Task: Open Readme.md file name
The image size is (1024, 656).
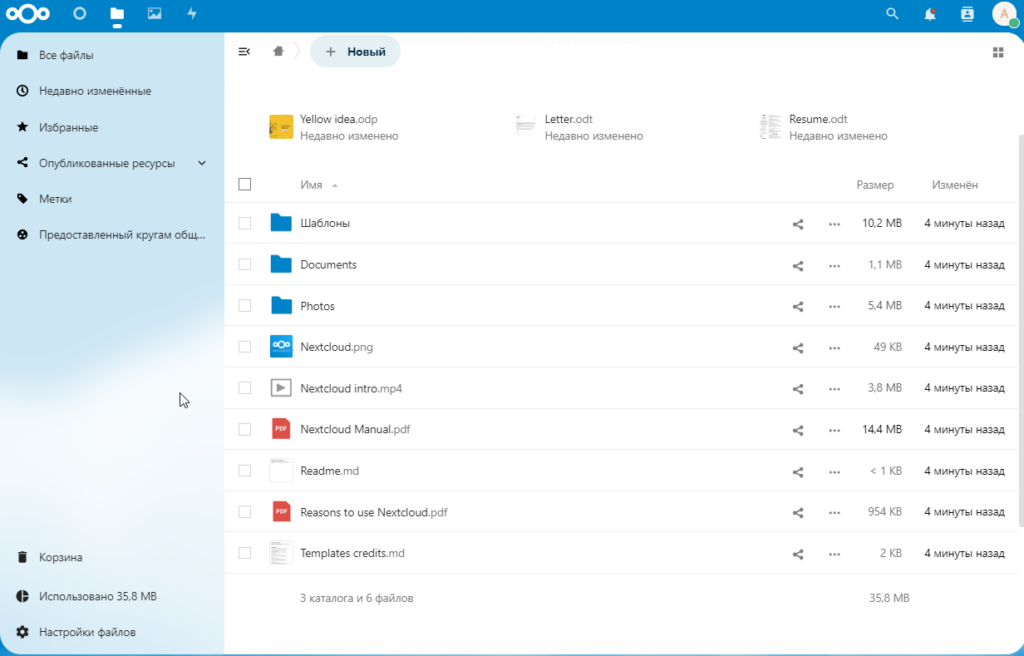Action: click(x=329, y=470)
